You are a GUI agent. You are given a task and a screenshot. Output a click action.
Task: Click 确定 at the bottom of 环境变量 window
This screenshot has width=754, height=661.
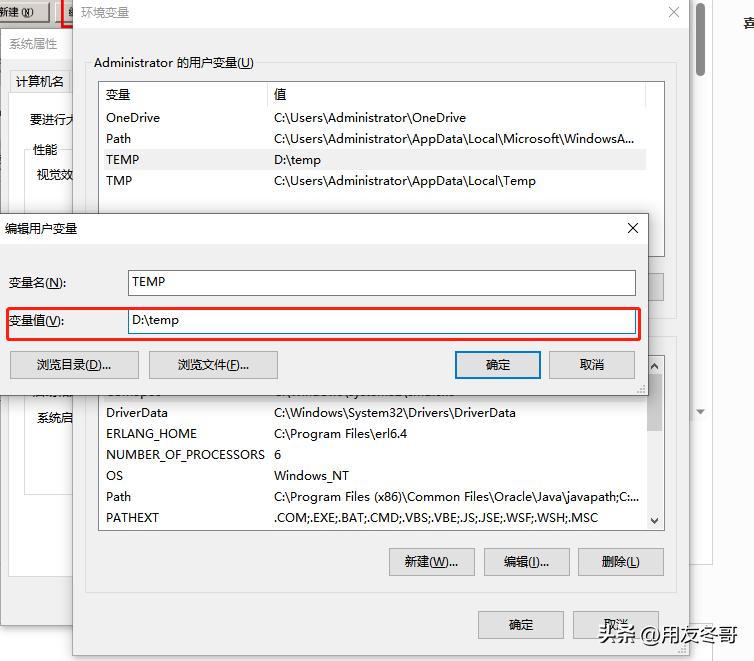pyautogui.click(x=521, y=625)
